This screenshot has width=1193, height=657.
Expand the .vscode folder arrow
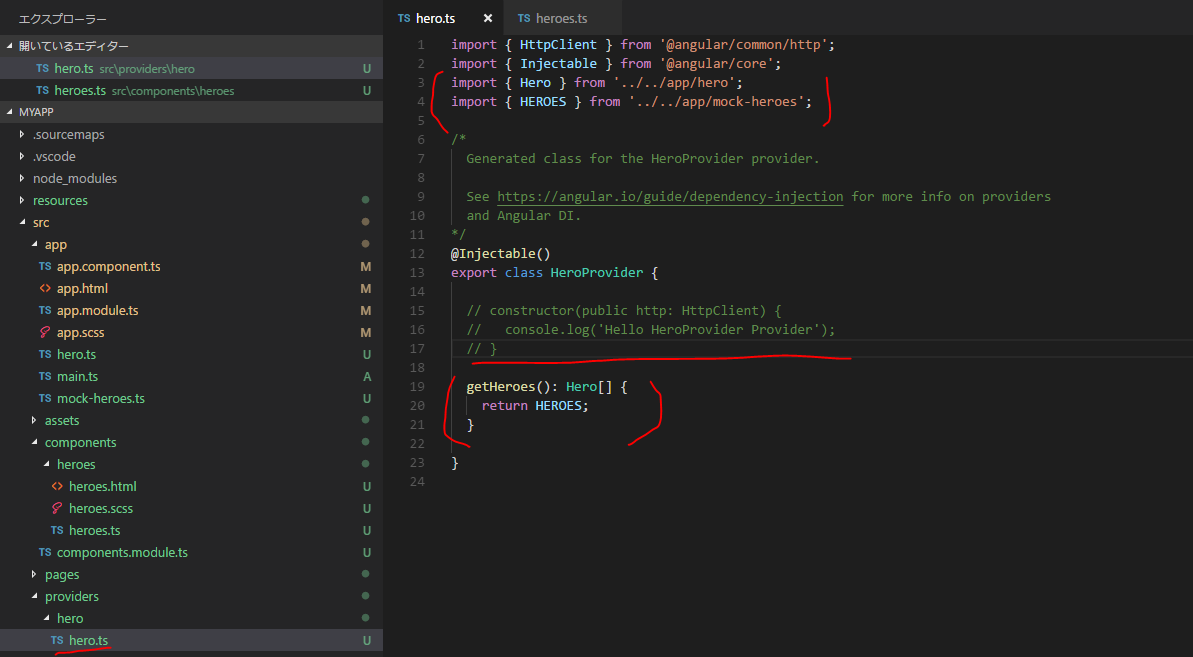pos(22,157)
